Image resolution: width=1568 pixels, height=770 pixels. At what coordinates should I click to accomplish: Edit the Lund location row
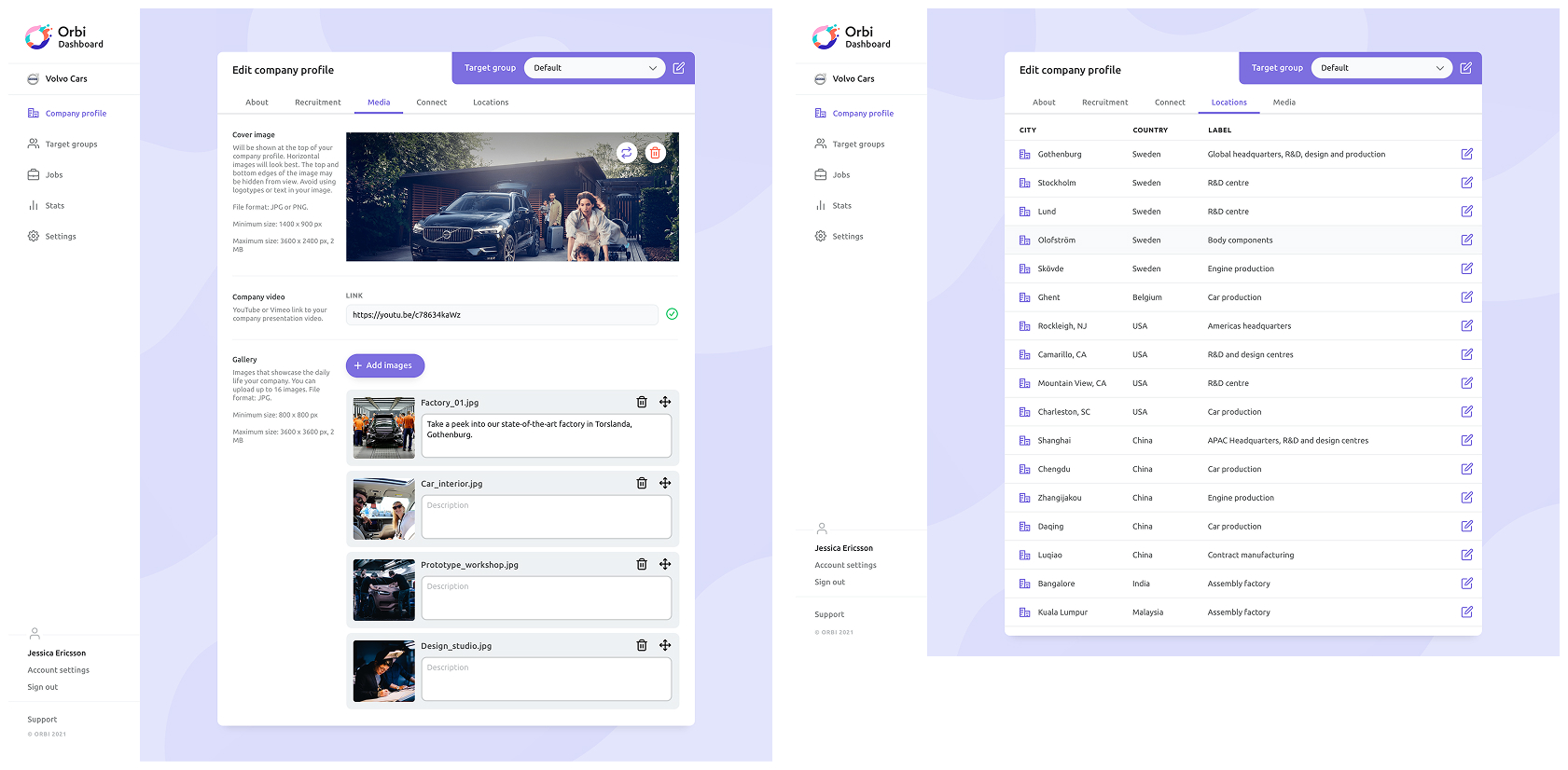click(1467, 212)
